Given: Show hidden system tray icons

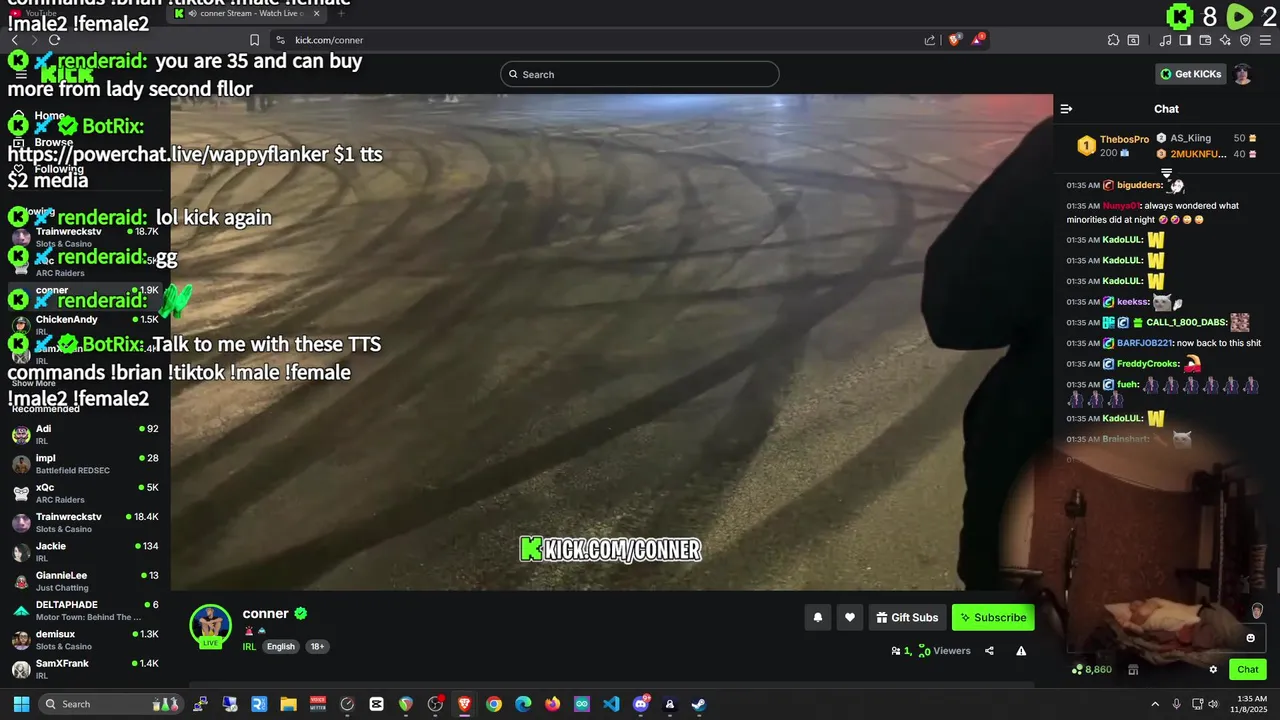Looking at the screenshot, I should [x=1155, y=704].
